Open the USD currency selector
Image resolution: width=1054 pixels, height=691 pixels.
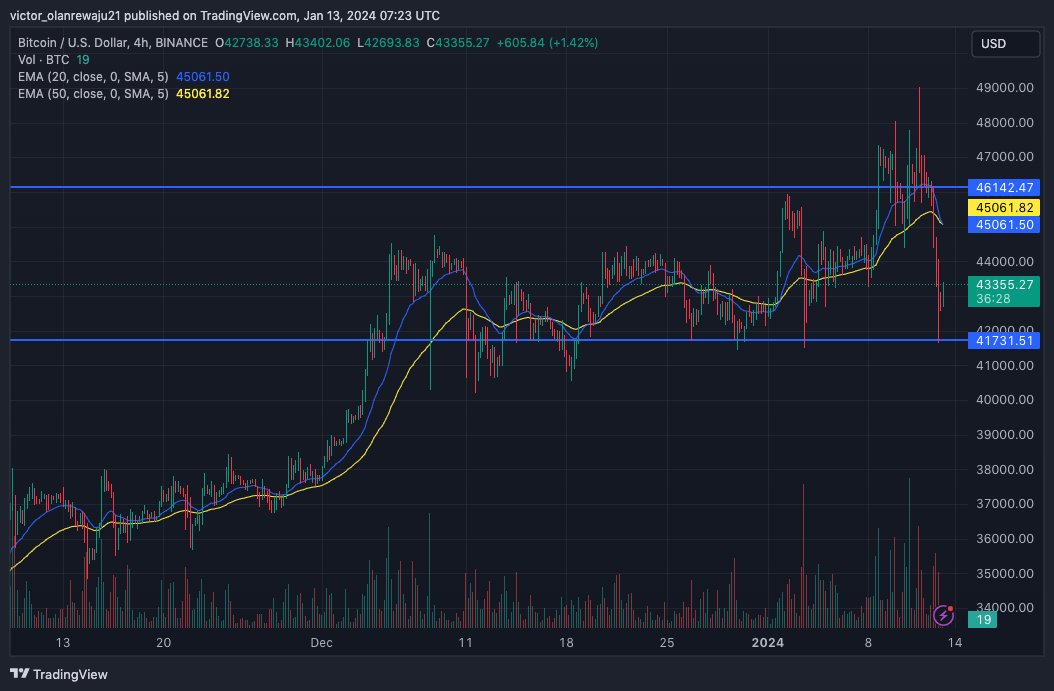(x=1006, y=44)
